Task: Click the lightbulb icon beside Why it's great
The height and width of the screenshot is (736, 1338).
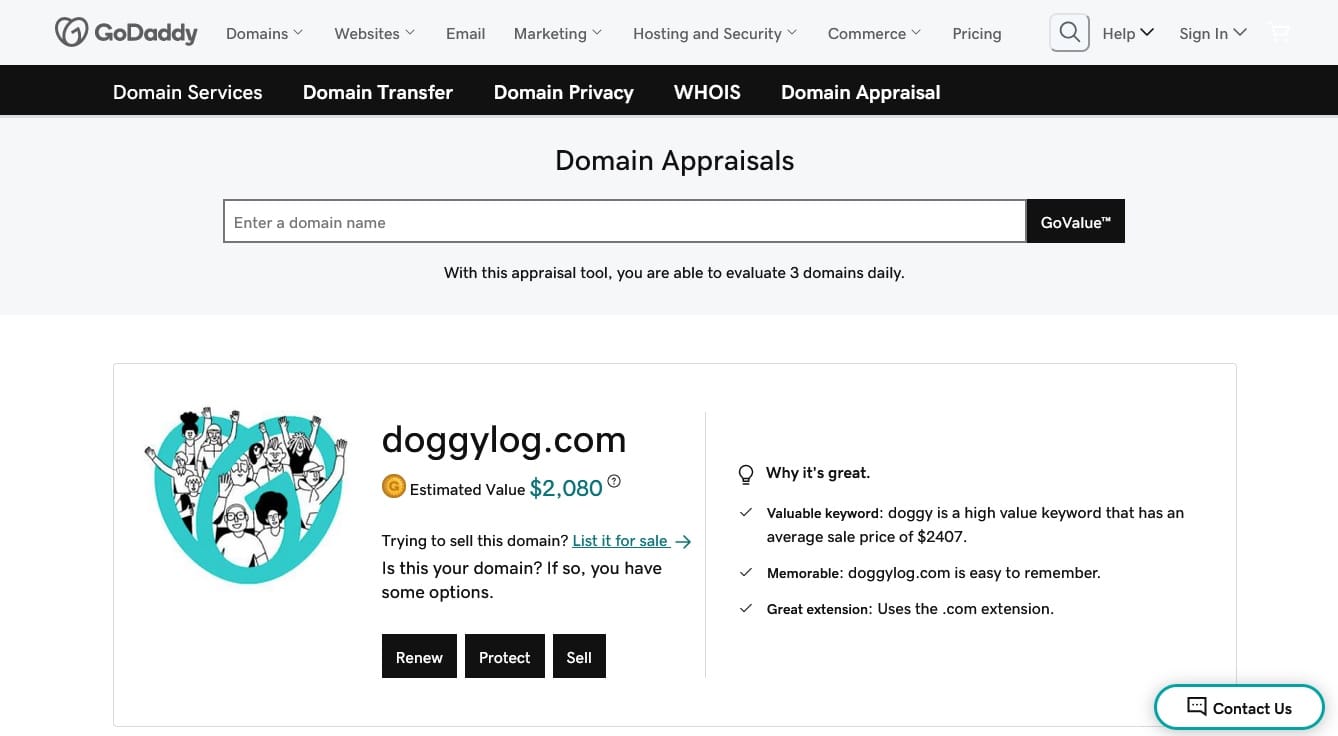Action: pos(746,473)
